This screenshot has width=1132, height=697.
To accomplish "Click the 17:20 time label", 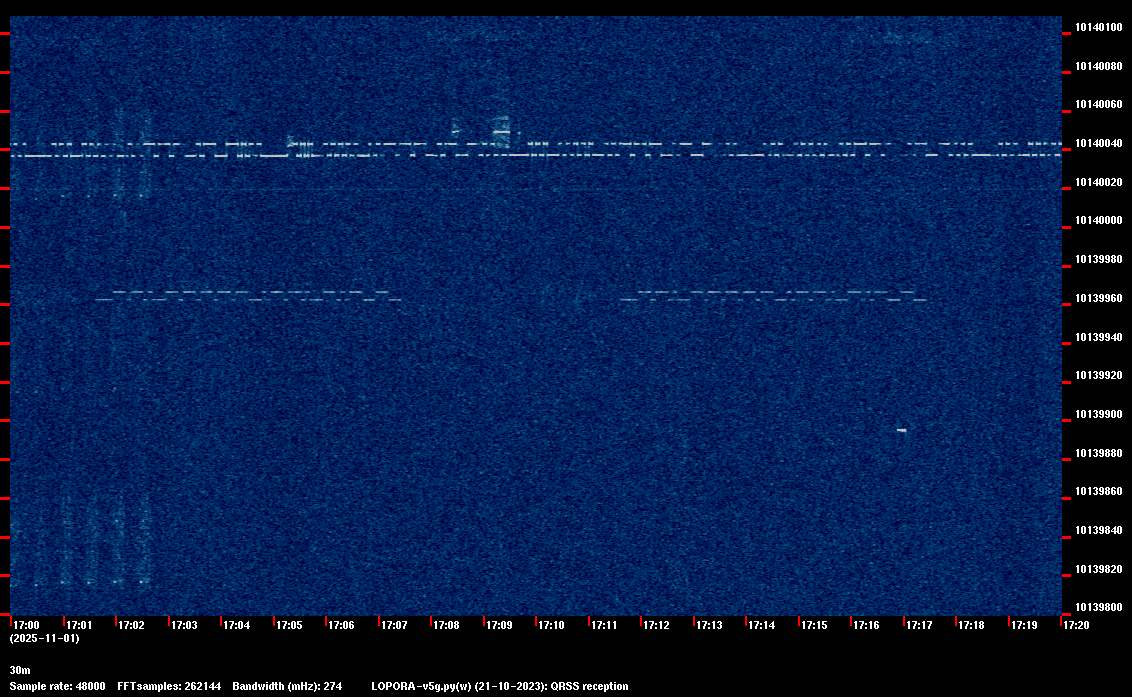I will click(1076, 625).
